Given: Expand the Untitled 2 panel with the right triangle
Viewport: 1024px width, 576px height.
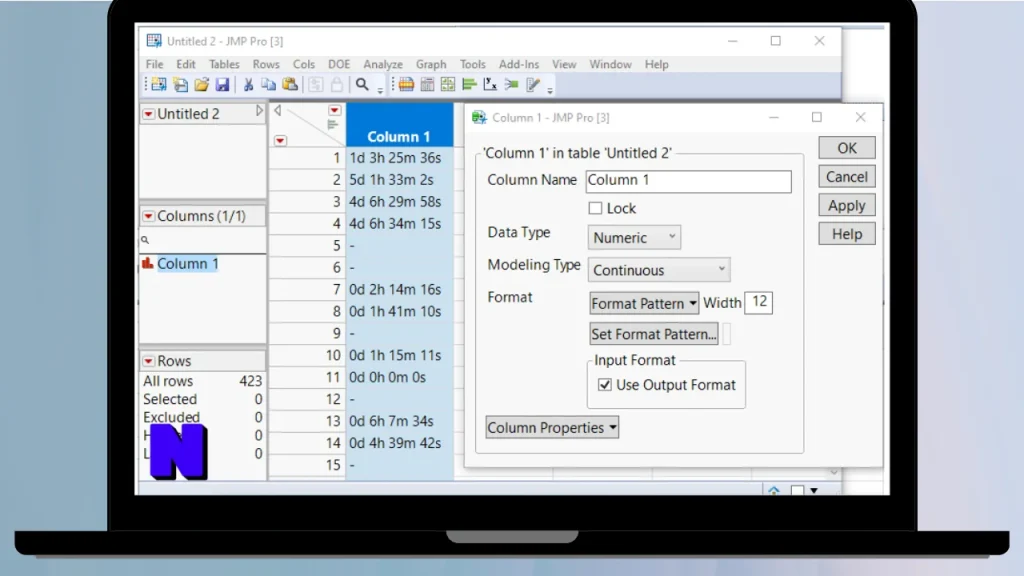Looking at the screenshot, I should click(259, 112).
